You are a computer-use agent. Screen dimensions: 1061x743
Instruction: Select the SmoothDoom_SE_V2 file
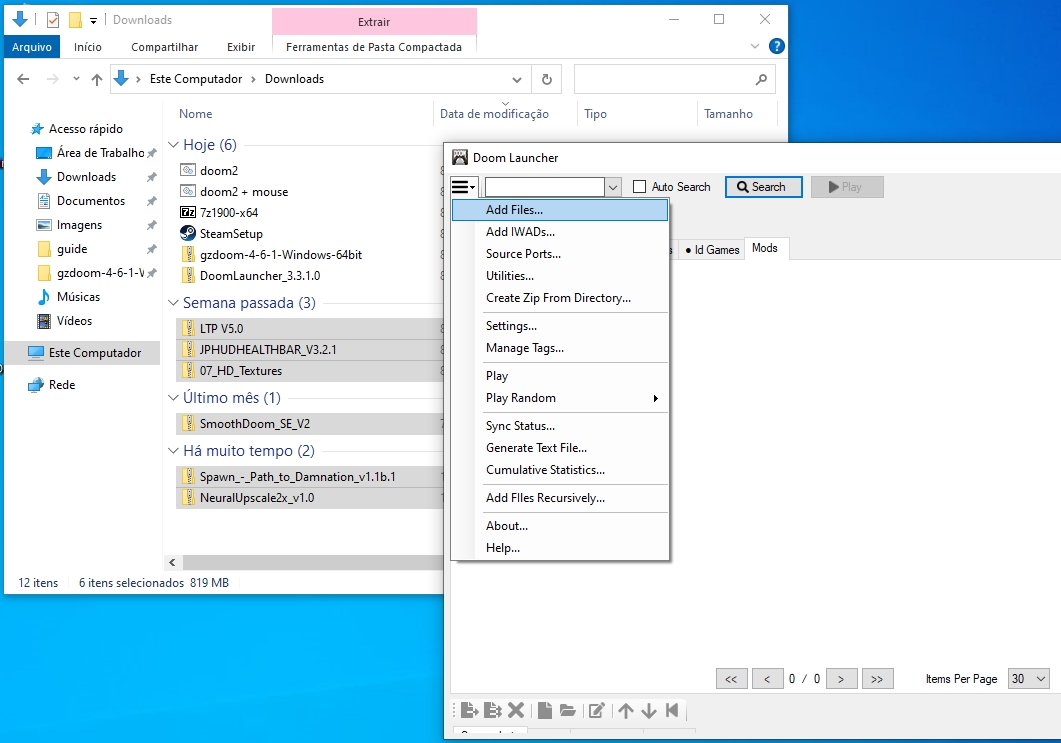254,424
